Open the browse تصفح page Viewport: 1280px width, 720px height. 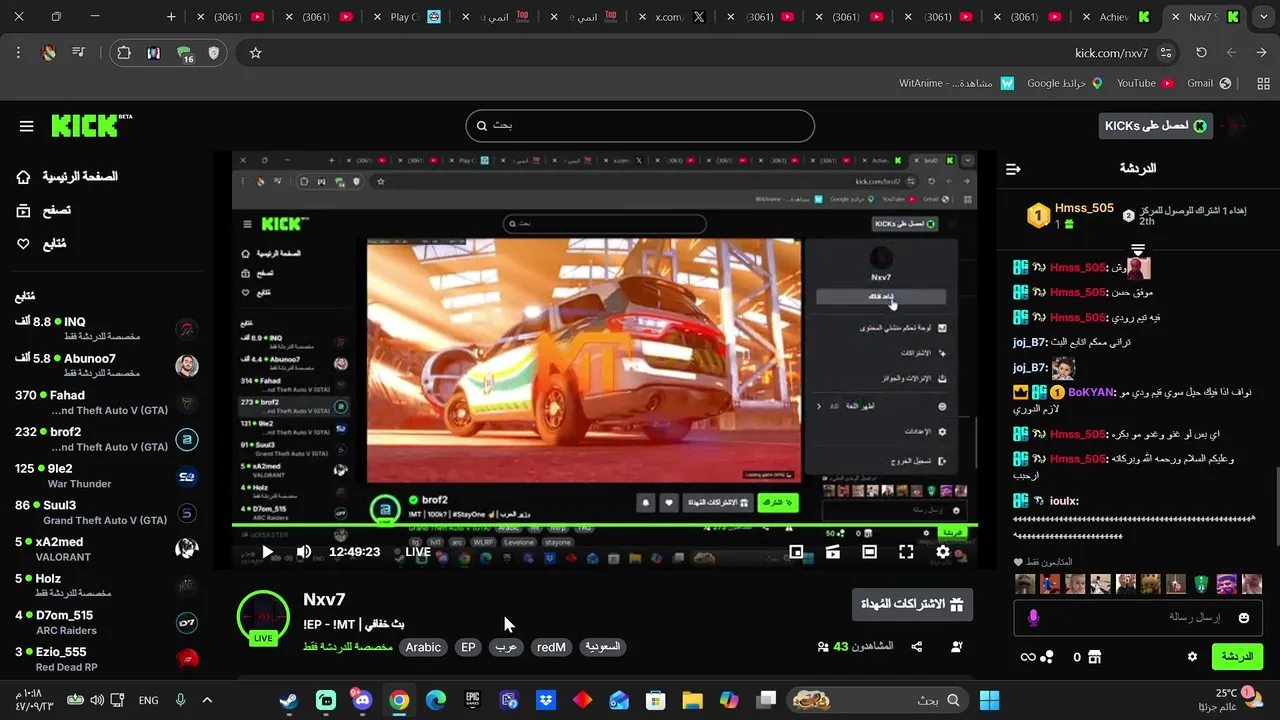click(43, 210)
